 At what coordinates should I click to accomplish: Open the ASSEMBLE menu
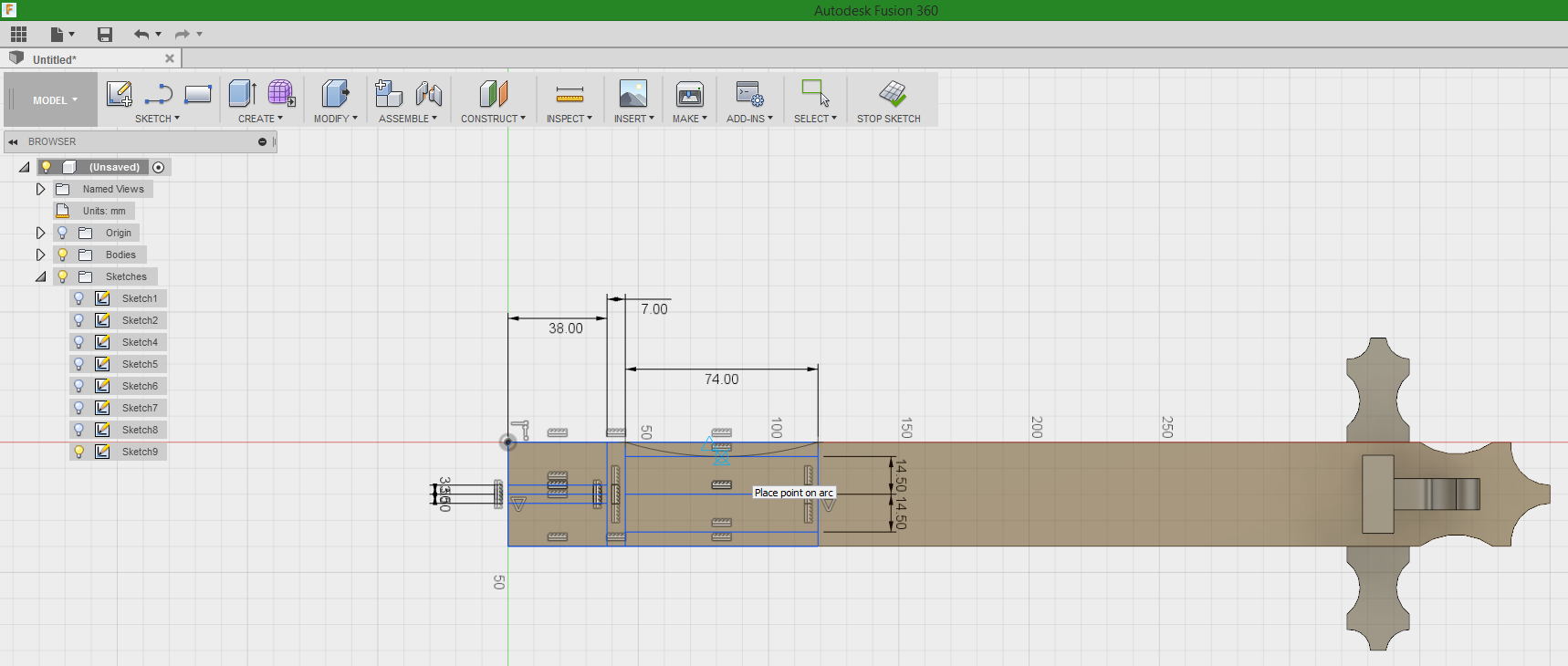[408, 119]
